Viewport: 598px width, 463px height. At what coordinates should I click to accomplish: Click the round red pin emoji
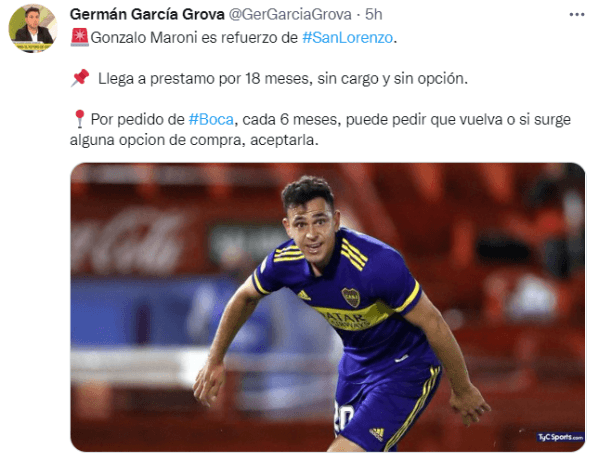79,119
